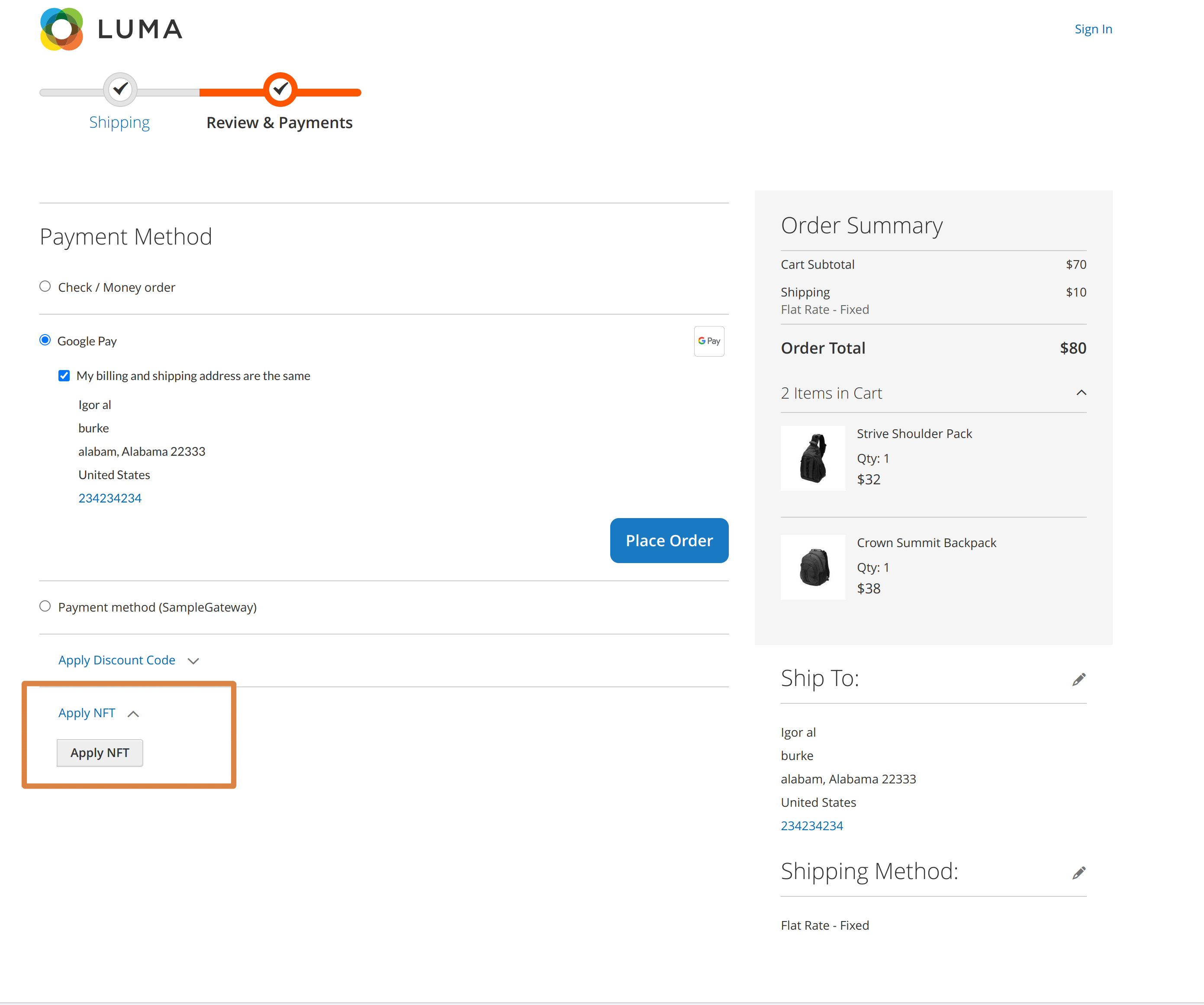Click the Shipping step checkmark circle
This screenshot has width=1204, height=1005.
click(120, 90)
